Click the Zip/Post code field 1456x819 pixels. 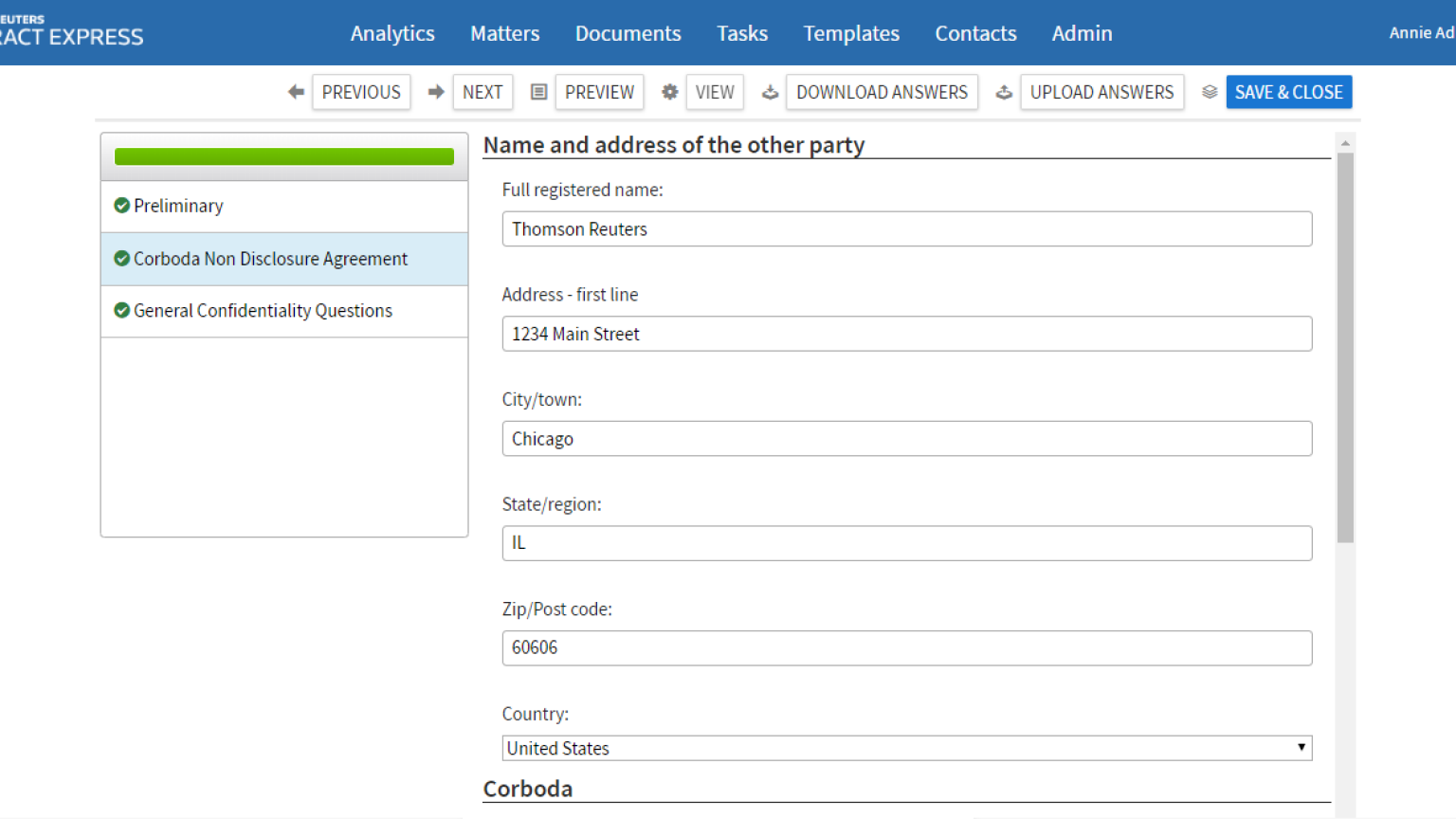(x=907, y=647)
